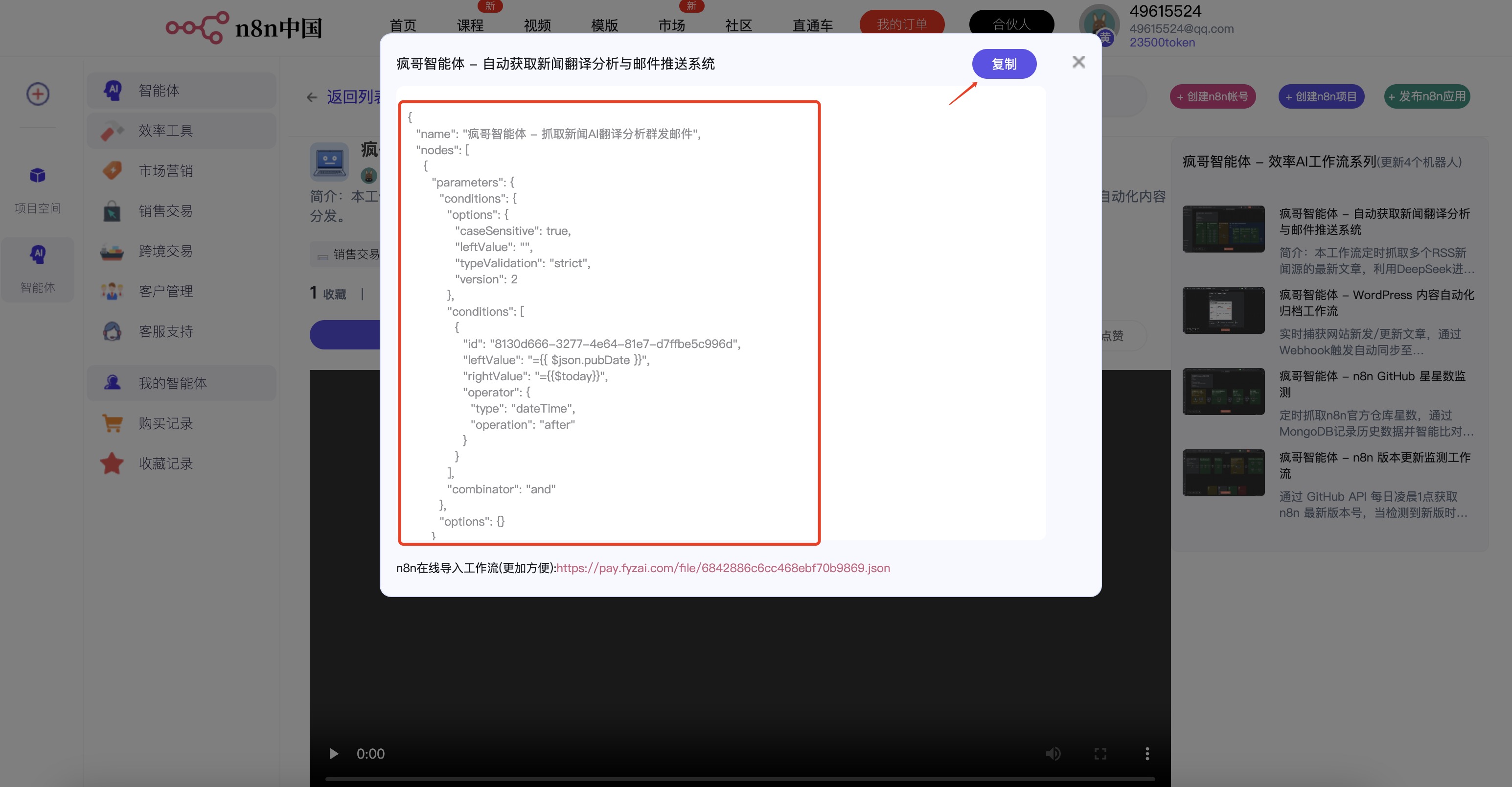This screenshot has width=1512, height=787.
Task: Open title 疯哥智能体 – WordPress 内容自动化归档工作流
Action: coord(1376,303)
